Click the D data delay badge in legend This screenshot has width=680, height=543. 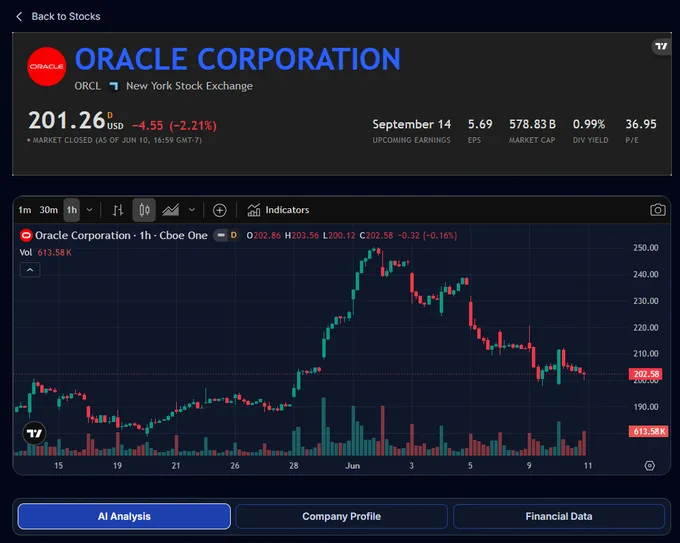pyautogui.click(x=234, y=235)
